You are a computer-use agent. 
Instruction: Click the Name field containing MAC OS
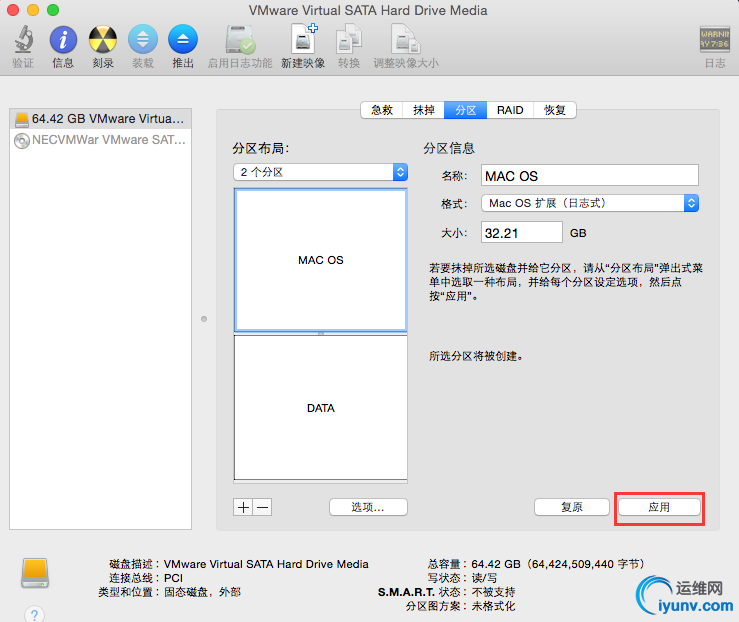(590, 176)
